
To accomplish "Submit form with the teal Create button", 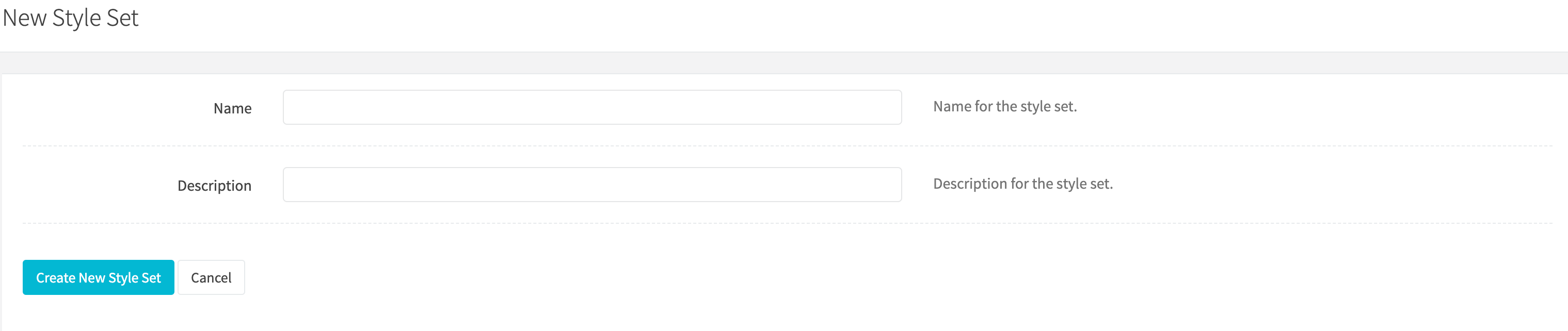I will point(99,277).
